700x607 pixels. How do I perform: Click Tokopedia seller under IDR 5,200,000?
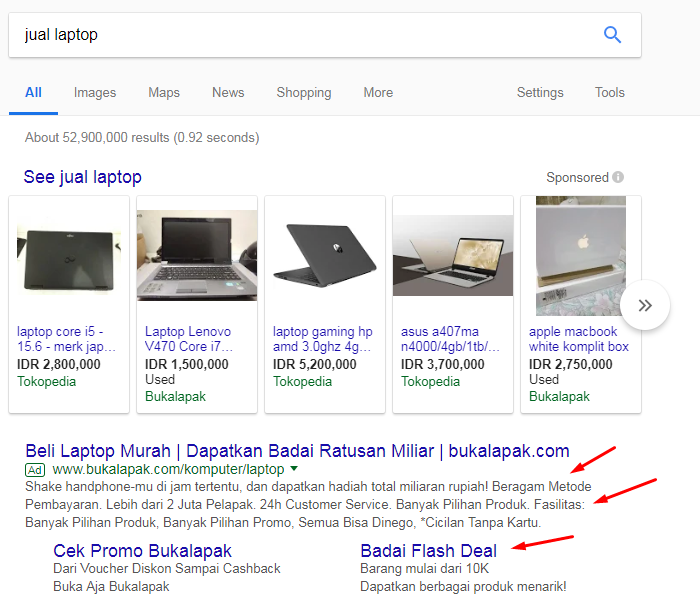point(302,382)
